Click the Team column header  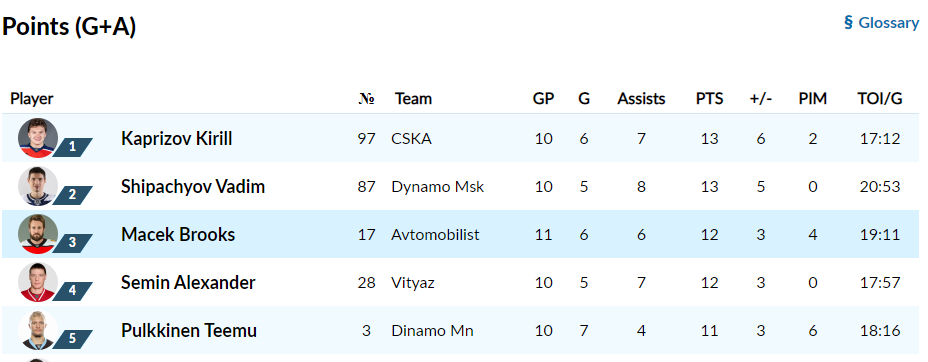(x=413, y=98)
